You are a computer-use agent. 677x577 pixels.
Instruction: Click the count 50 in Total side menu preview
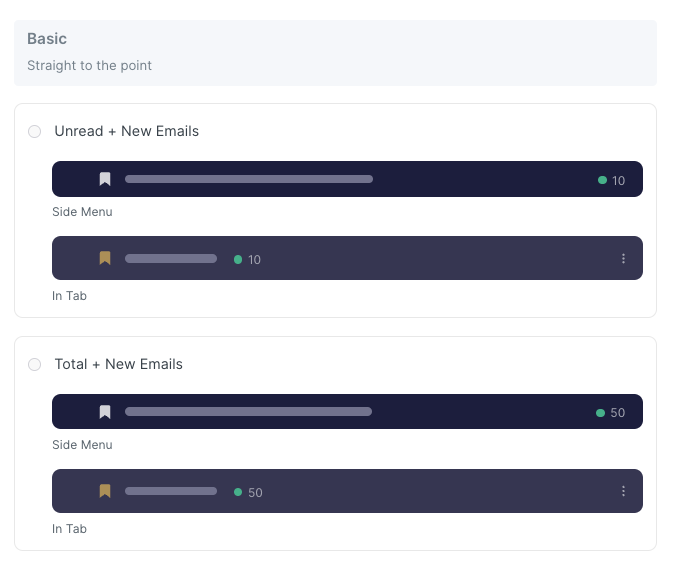[x=617, y=413]
